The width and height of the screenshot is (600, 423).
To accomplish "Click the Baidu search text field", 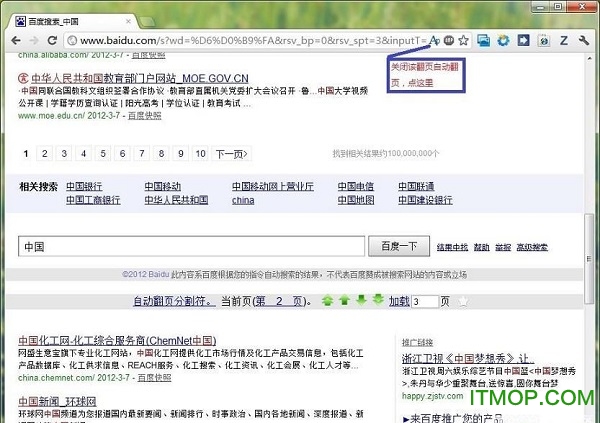I will 190,246.
